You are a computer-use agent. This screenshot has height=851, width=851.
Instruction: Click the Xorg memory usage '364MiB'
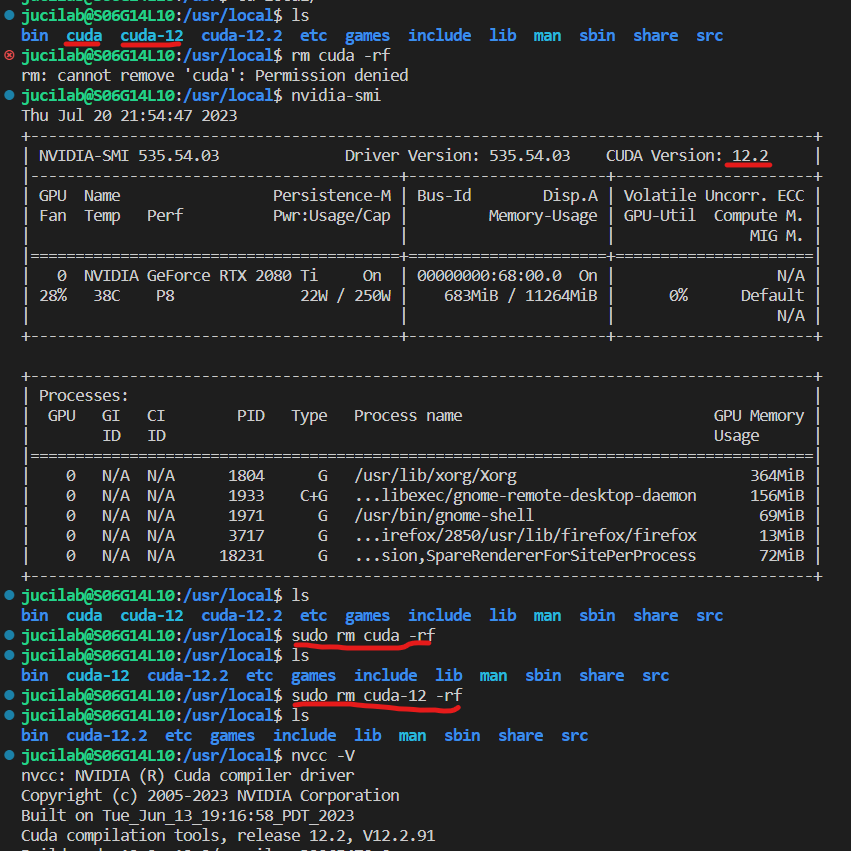pyautogui.click(x=777, y=476)
